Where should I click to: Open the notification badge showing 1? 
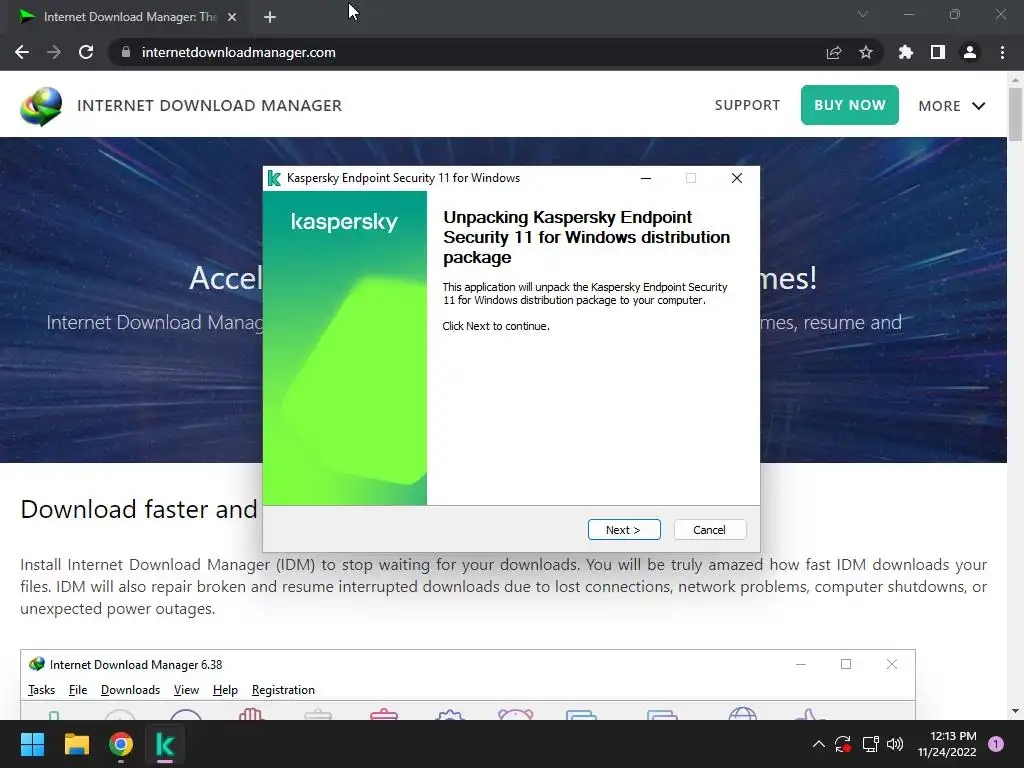click(x=996, y=744)
